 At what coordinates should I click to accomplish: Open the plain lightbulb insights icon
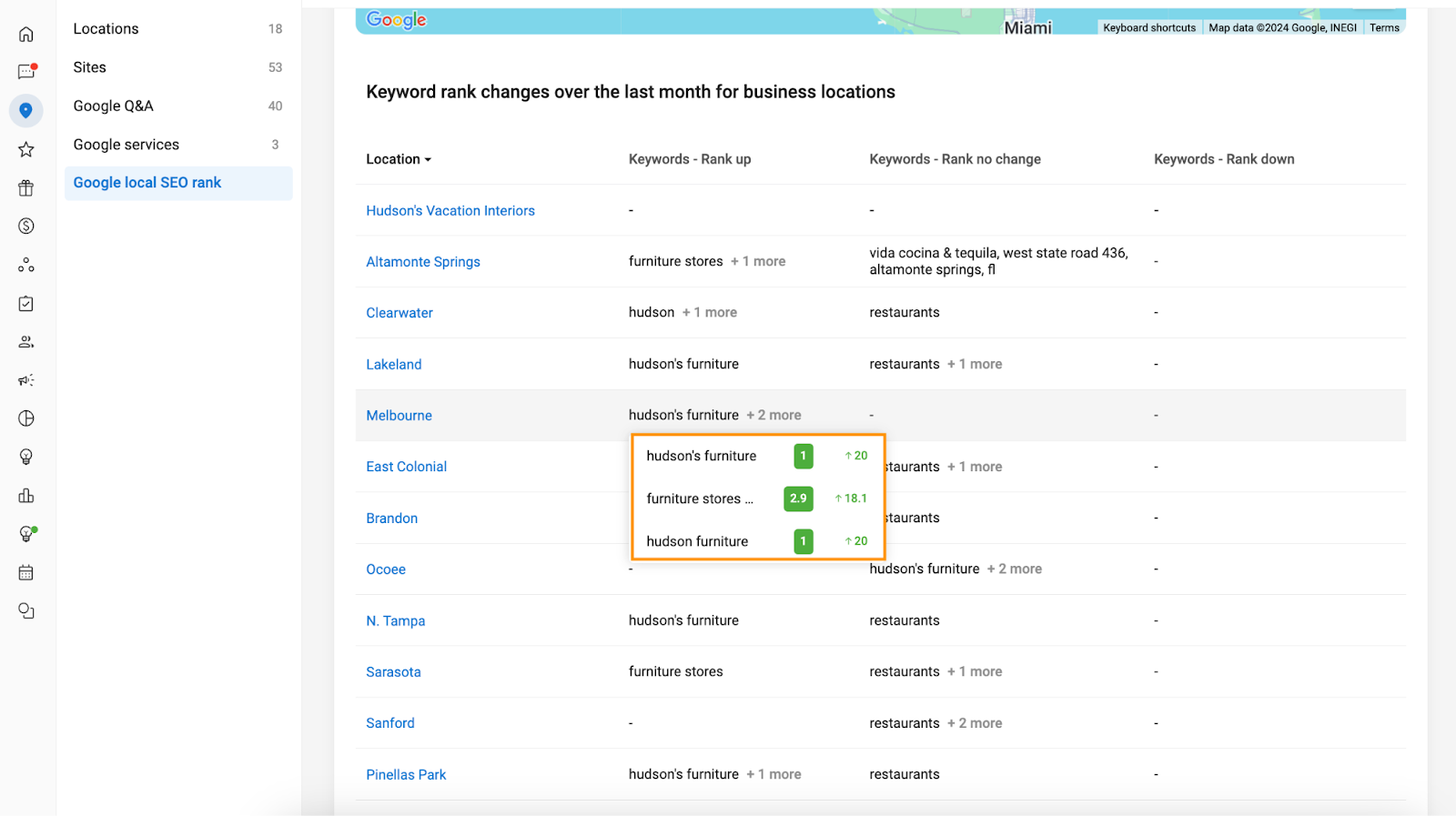(26, 457)
